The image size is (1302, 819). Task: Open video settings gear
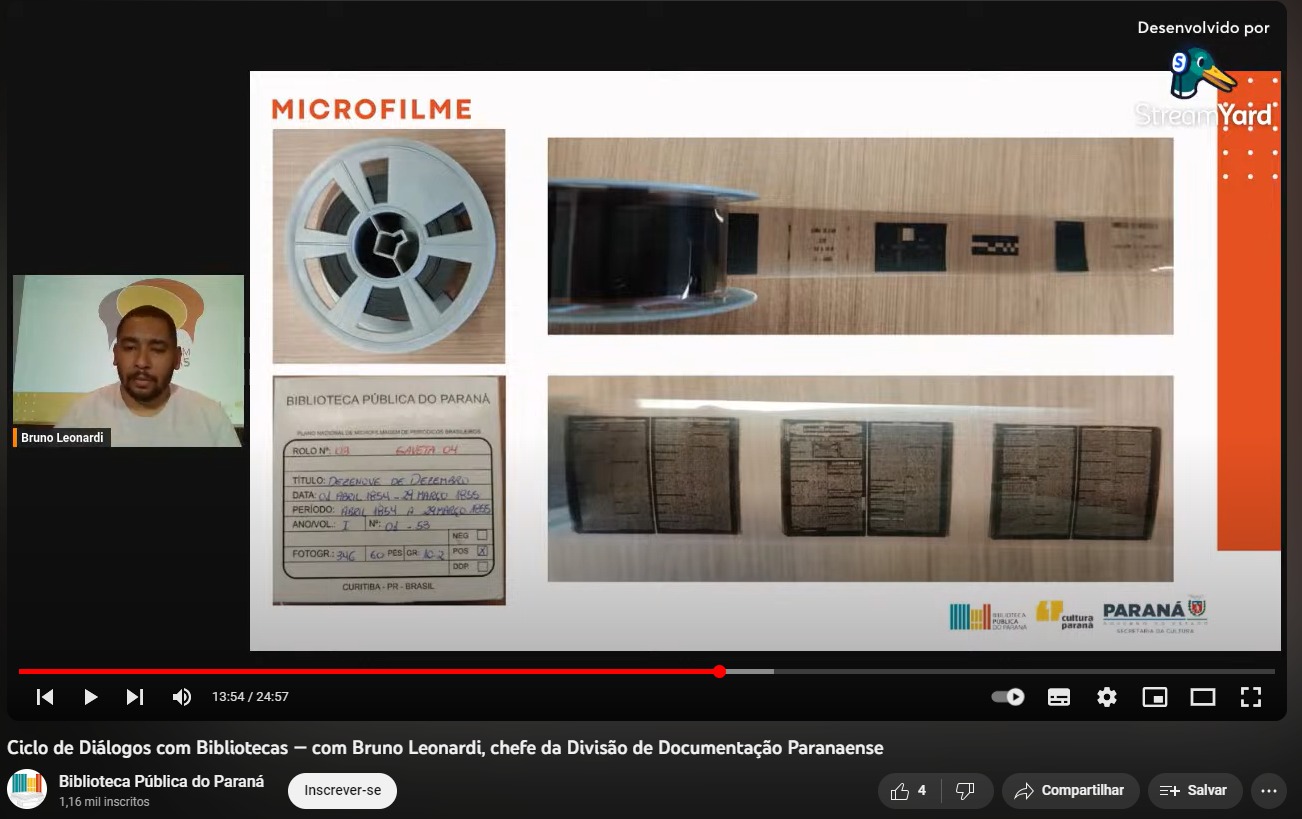[x=1107, y=697]
